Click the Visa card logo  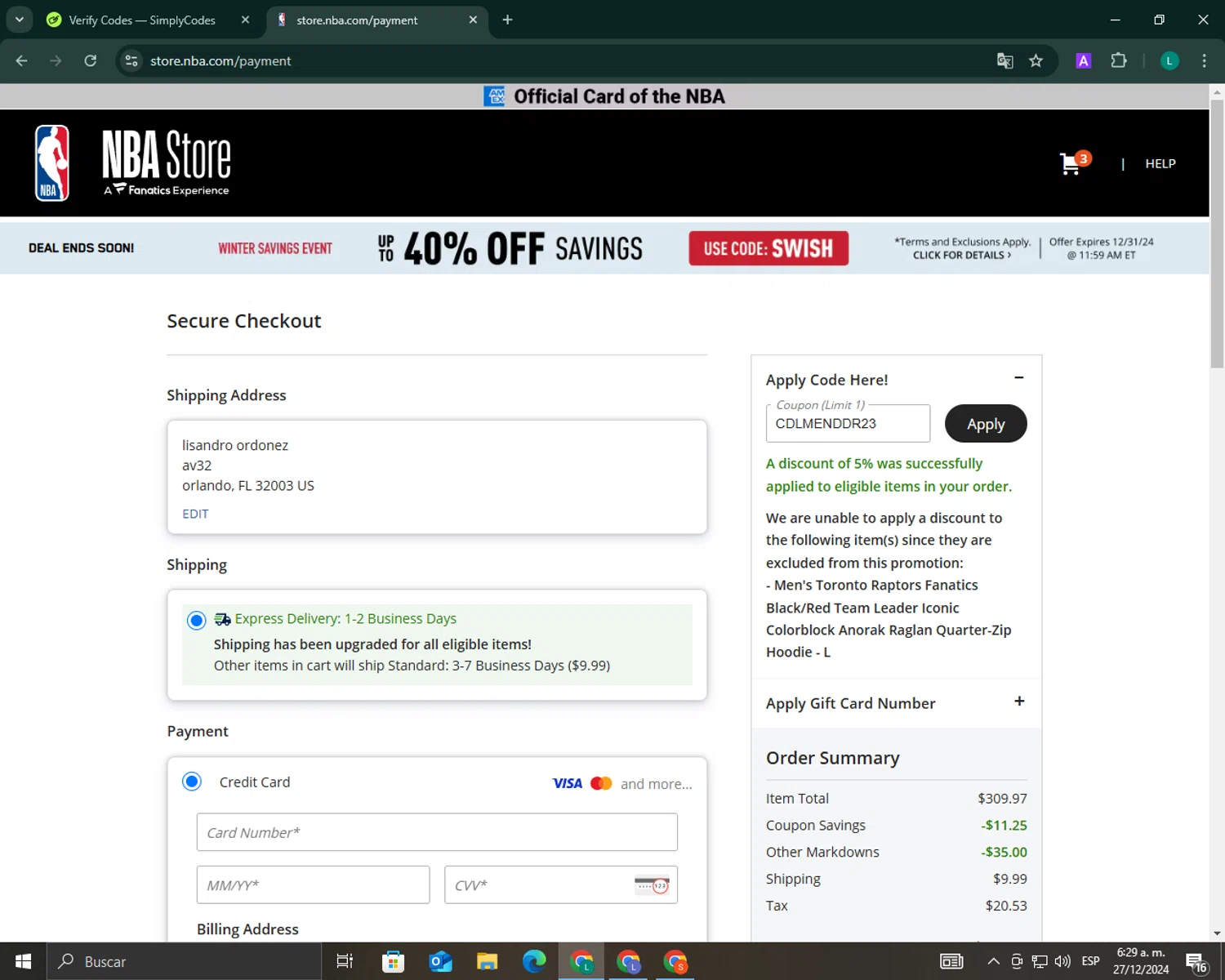568,783
